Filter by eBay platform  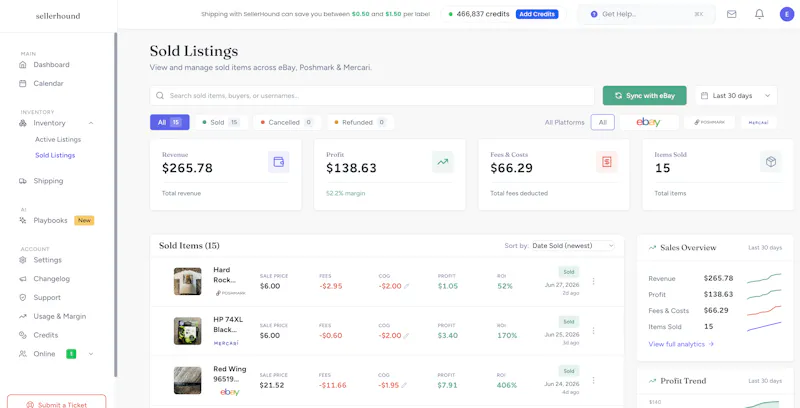[648, 122]
